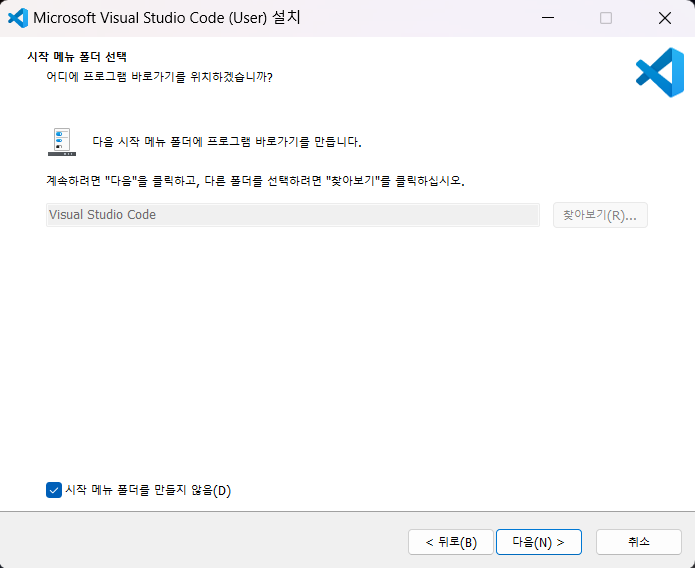695x568 pixels.
Task: Click the 'Visual Studio Code' folder name field
Action: click(x=293, y=215)
